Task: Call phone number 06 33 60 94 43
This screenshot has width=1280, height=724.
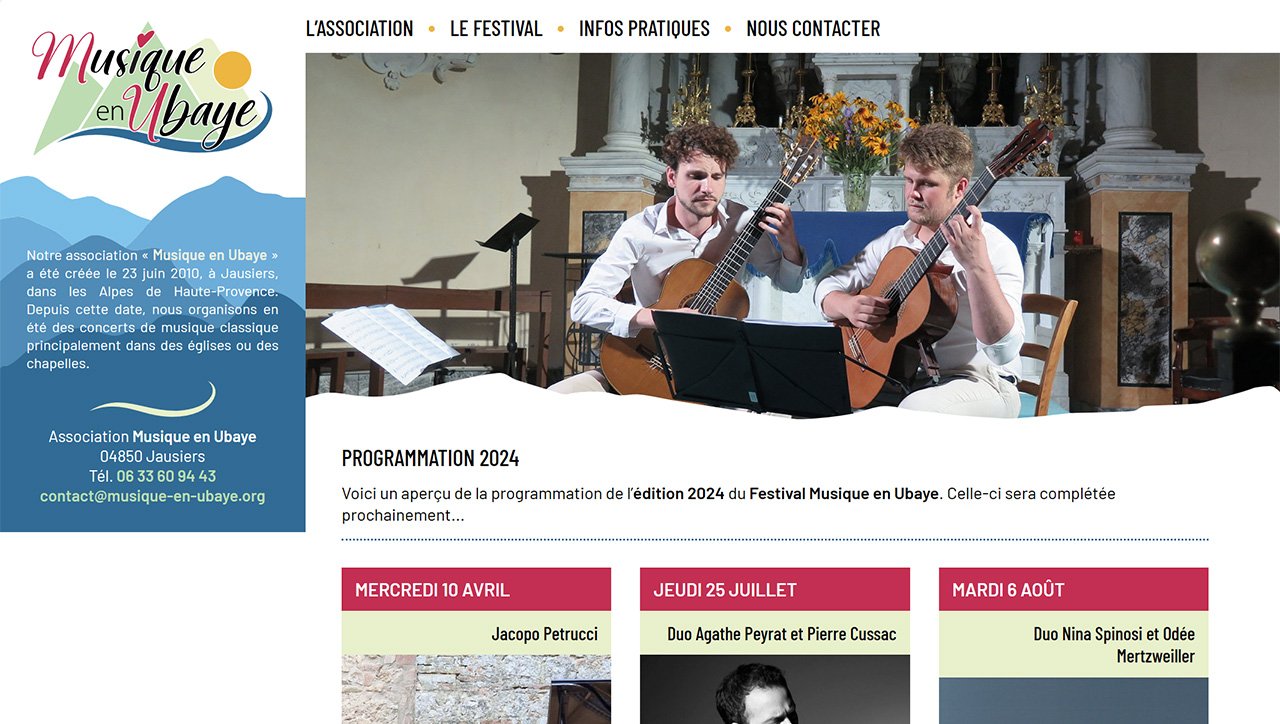Action: [166, 476]
